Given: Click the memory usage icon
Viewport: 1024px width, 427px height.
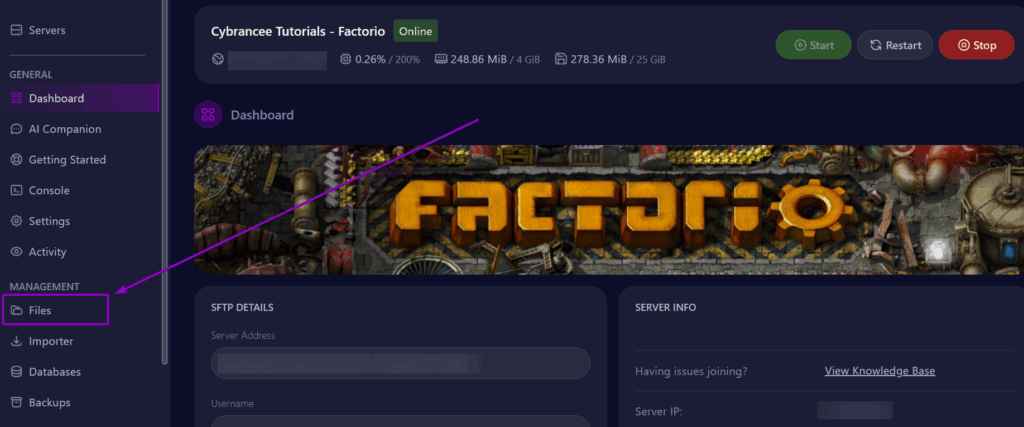Looking at the screenshot, I should 440,59.
